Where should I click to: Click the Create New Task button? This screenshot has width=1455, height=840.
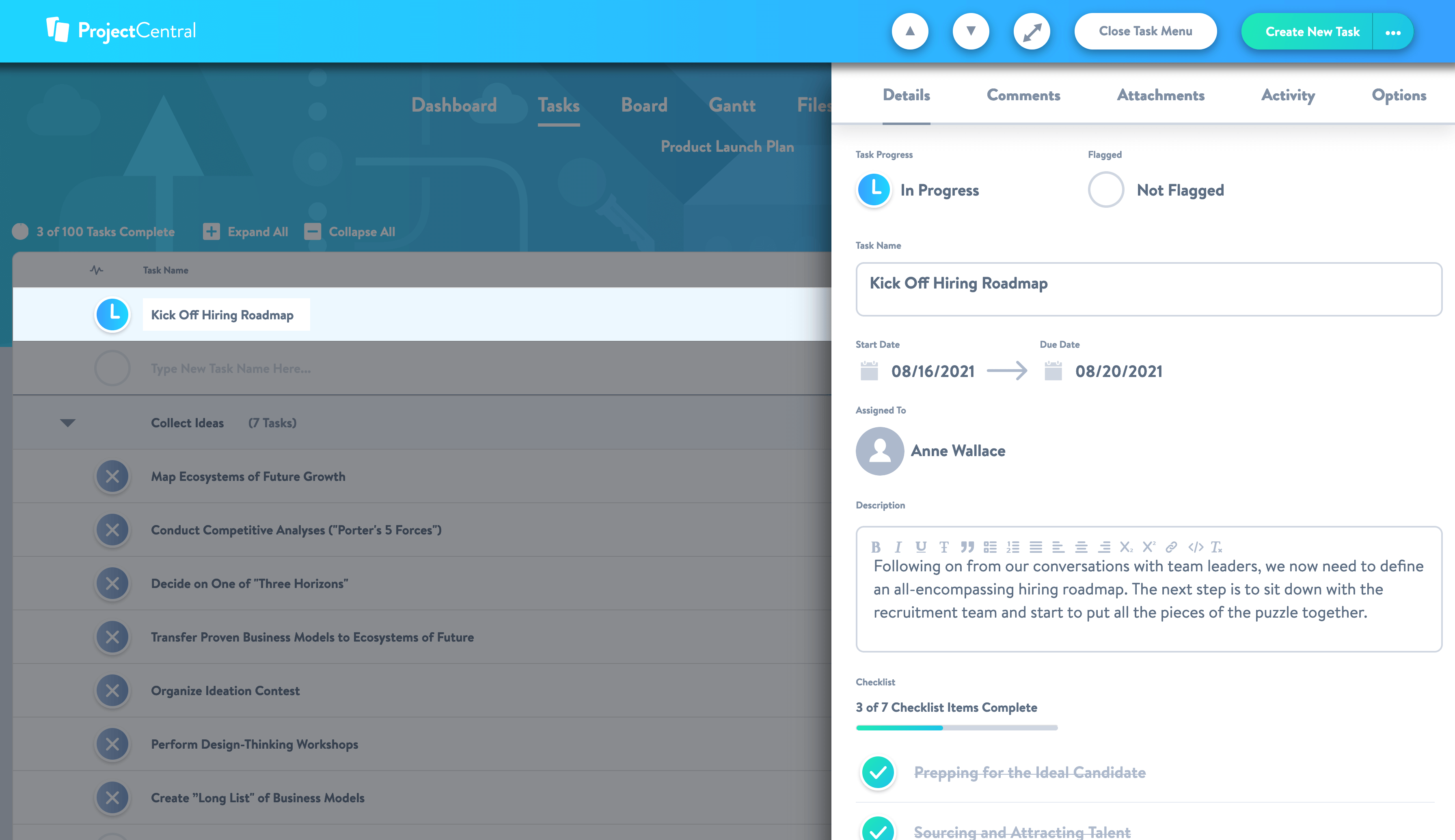click(x=1312, y=32)
